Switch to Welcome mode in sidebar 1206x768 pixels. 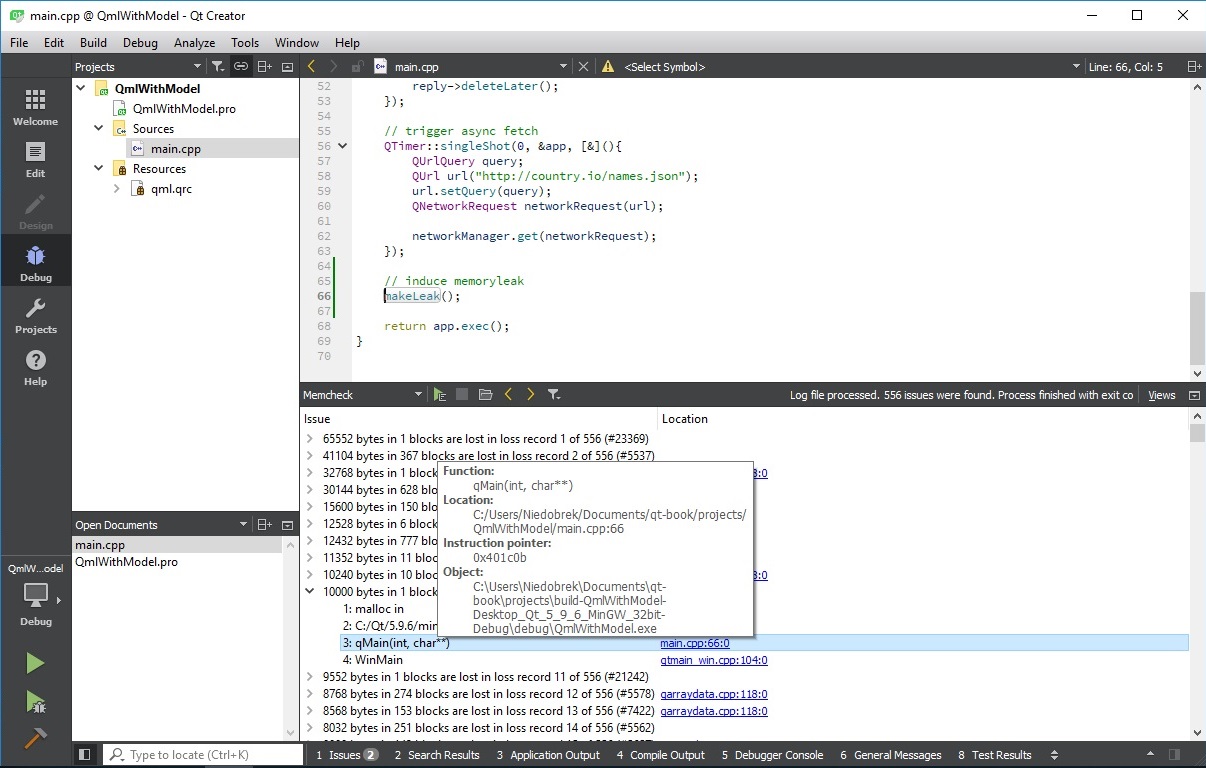coord(35,106)
